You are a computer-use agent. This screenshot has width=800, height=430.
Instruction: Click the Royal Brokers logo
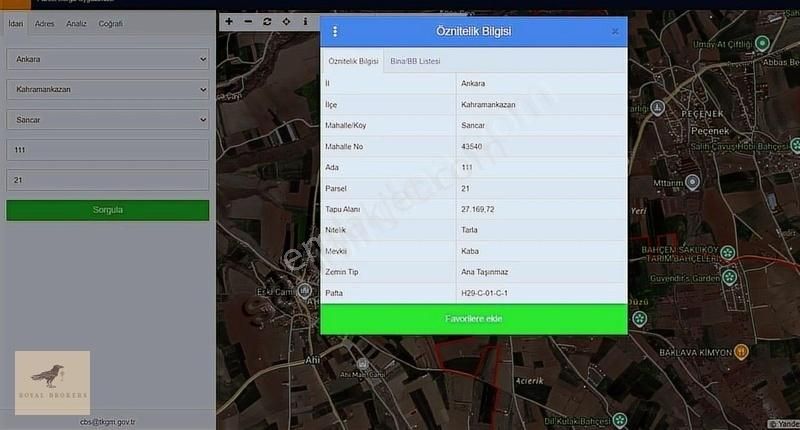pyautogui.click(x=53, y=383)
